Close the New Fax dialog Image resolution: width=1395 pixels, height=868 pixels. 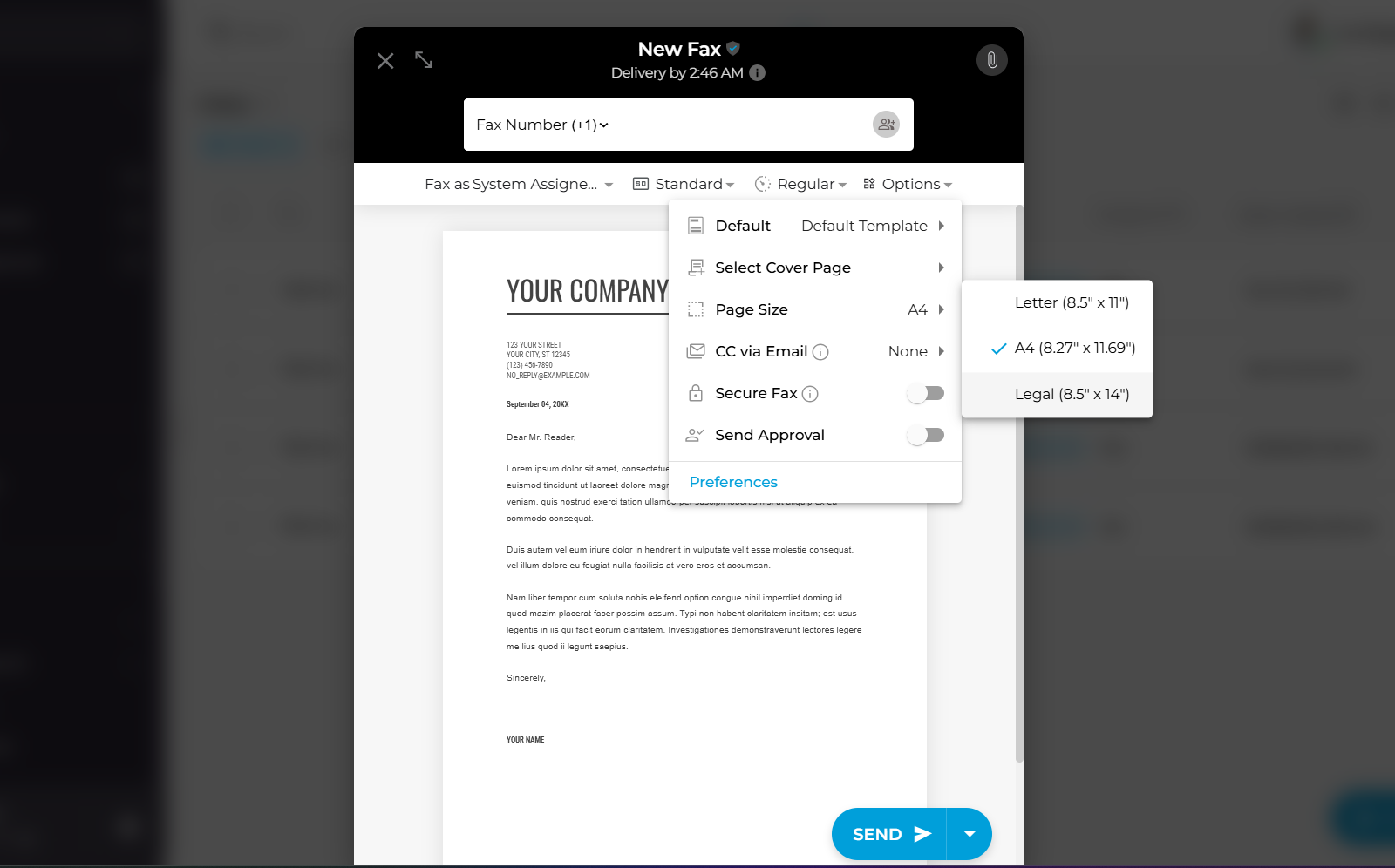385,60
